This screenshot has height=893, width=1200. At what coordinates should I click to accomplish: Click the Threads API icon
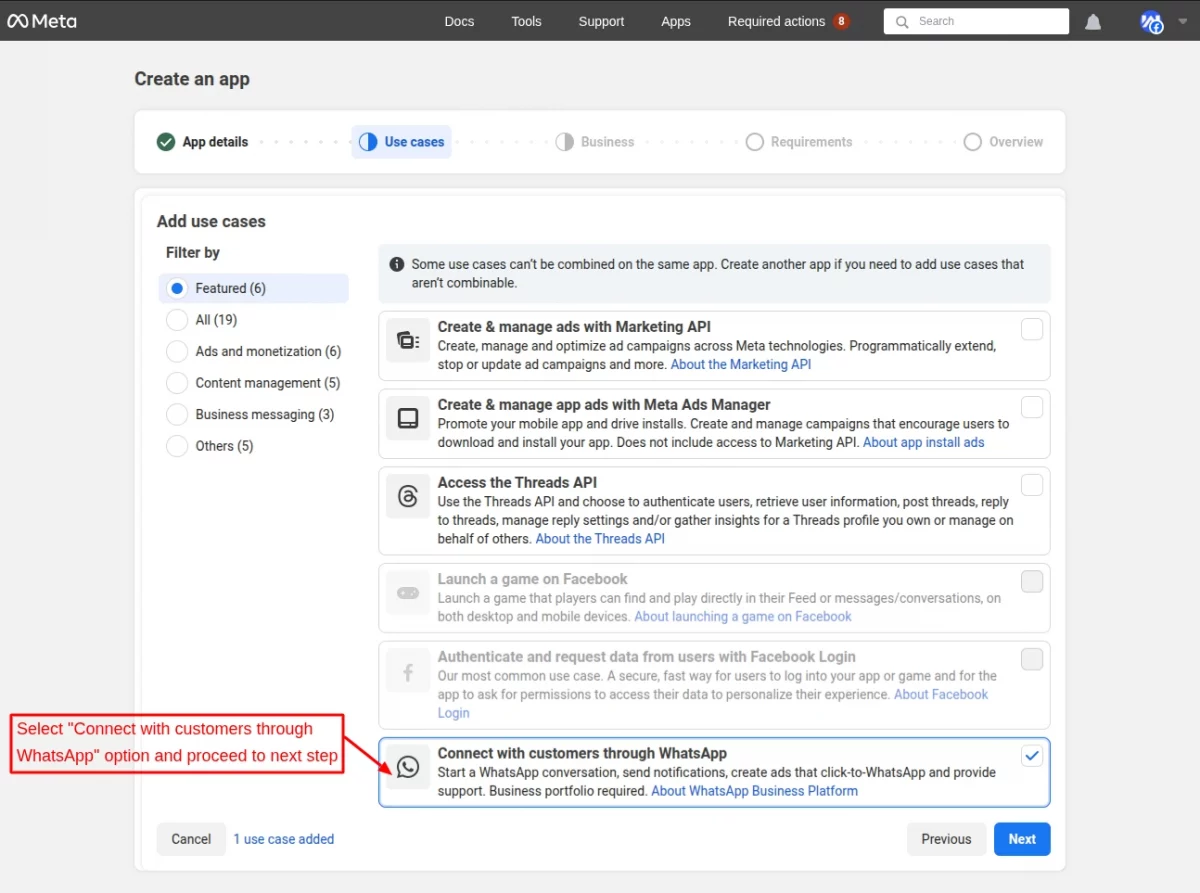408,497
